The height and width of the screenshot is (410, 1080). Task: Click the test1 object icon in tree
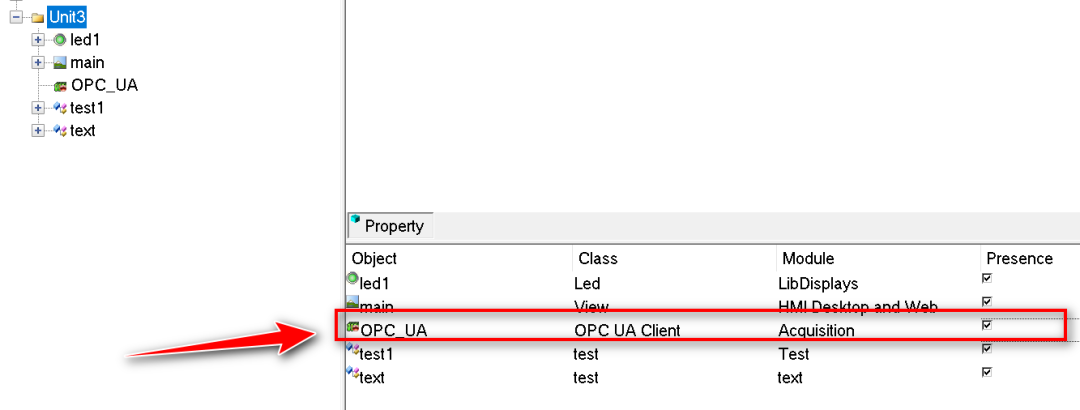[x=60, y=108]
